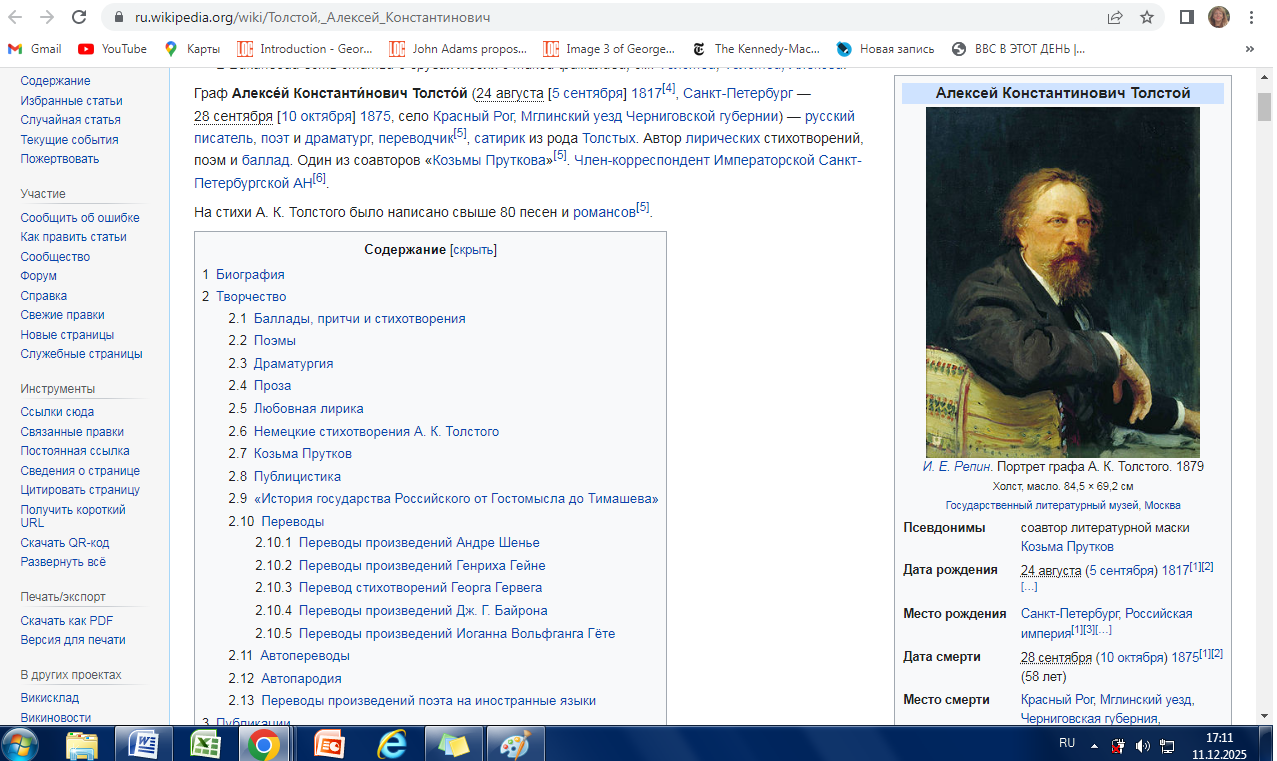Jump to '2.3 Драматургия' in the contents
Viewport: 1277px width, 761px height.
(281, 364)
